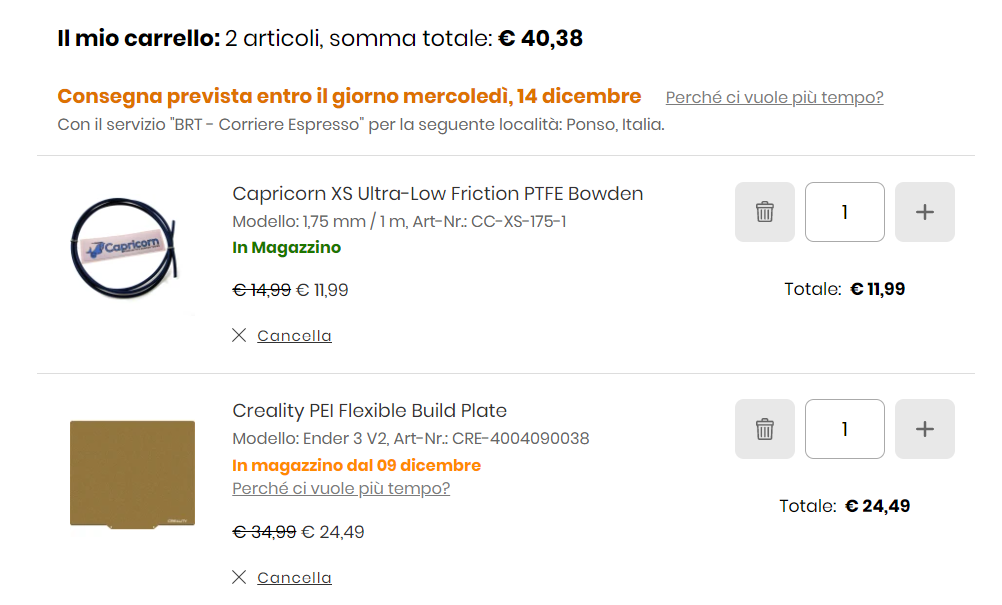Open Capricorn XS Ultra-Low Friction product title
The height and width of the screenshot is (605, 1002).
437,194
